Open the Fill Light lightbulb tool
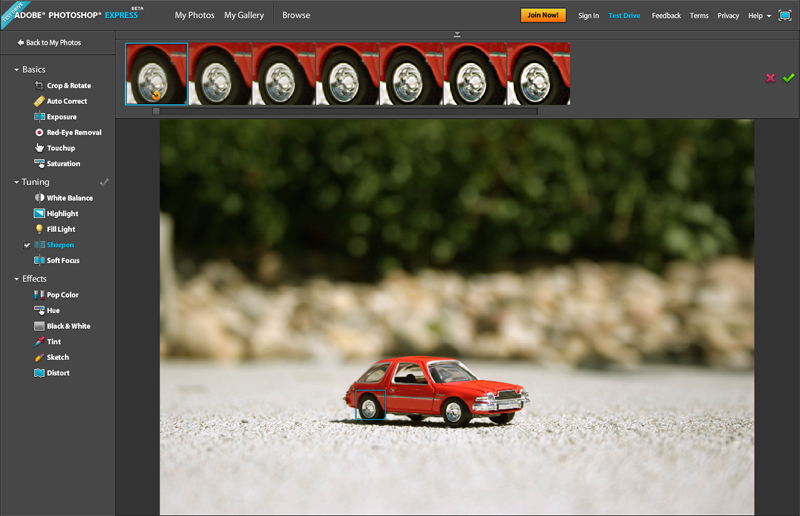Image resolution: width=800 pixels, height=516 pixels. coord(39,229)
